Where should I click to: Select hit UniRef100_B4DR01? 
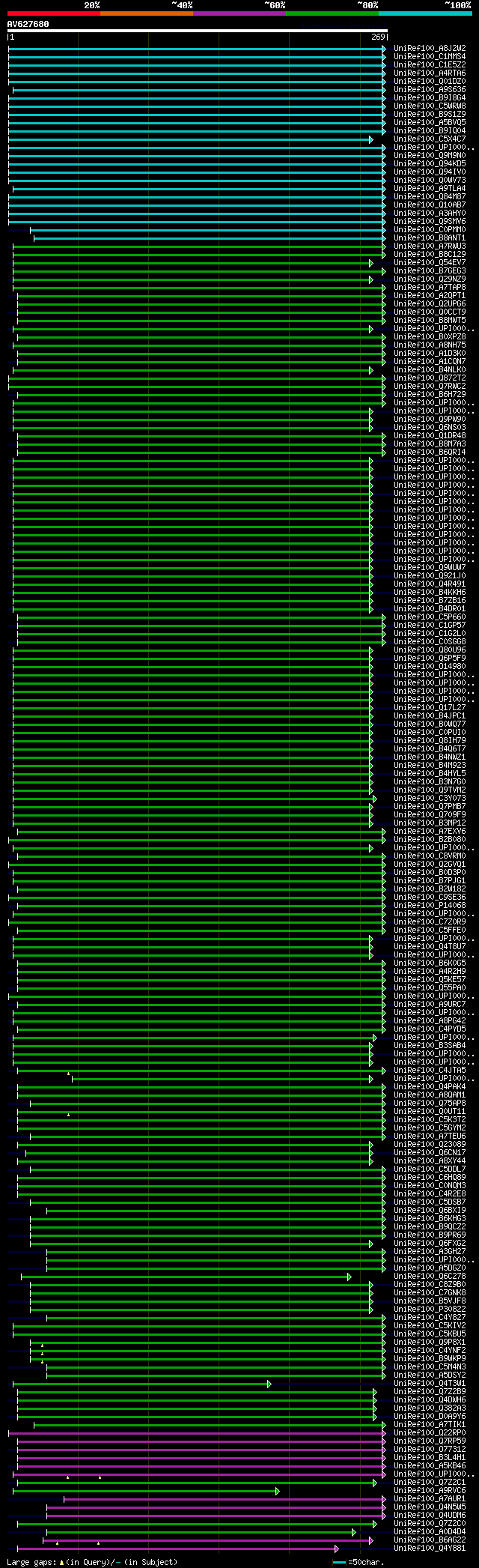tap(430, 609)
